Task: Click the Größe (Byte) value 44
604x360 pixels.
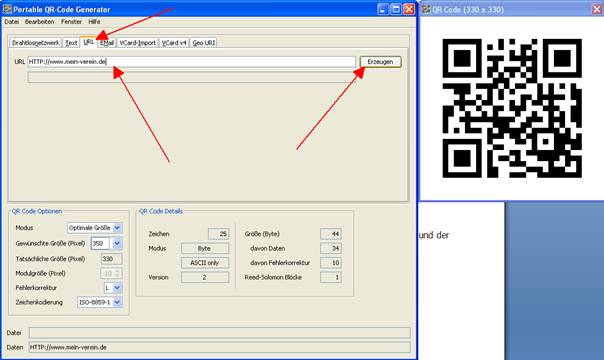Action: (331, 234)
